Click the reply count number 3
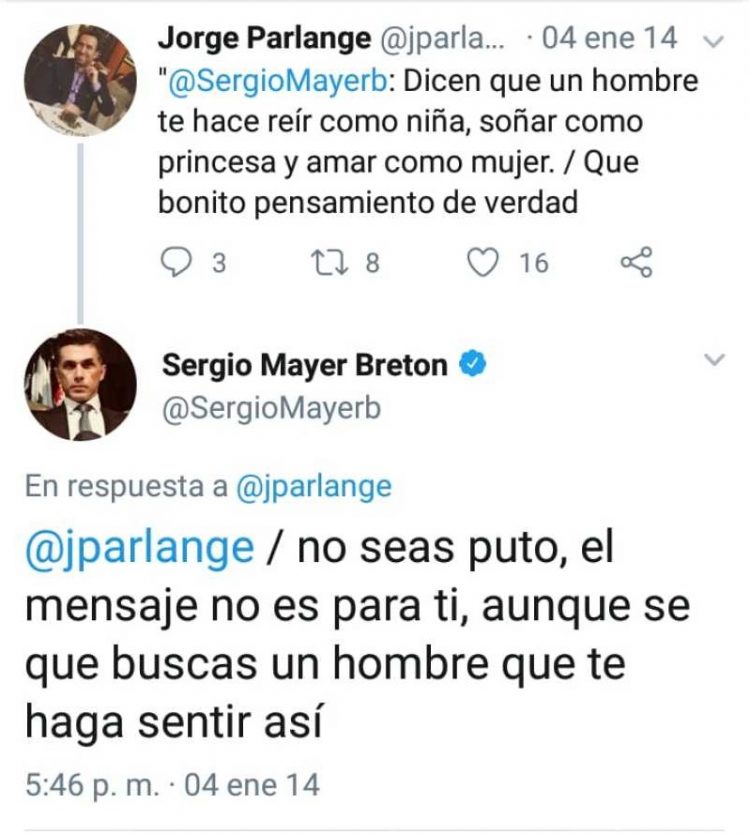 [219, 263]
